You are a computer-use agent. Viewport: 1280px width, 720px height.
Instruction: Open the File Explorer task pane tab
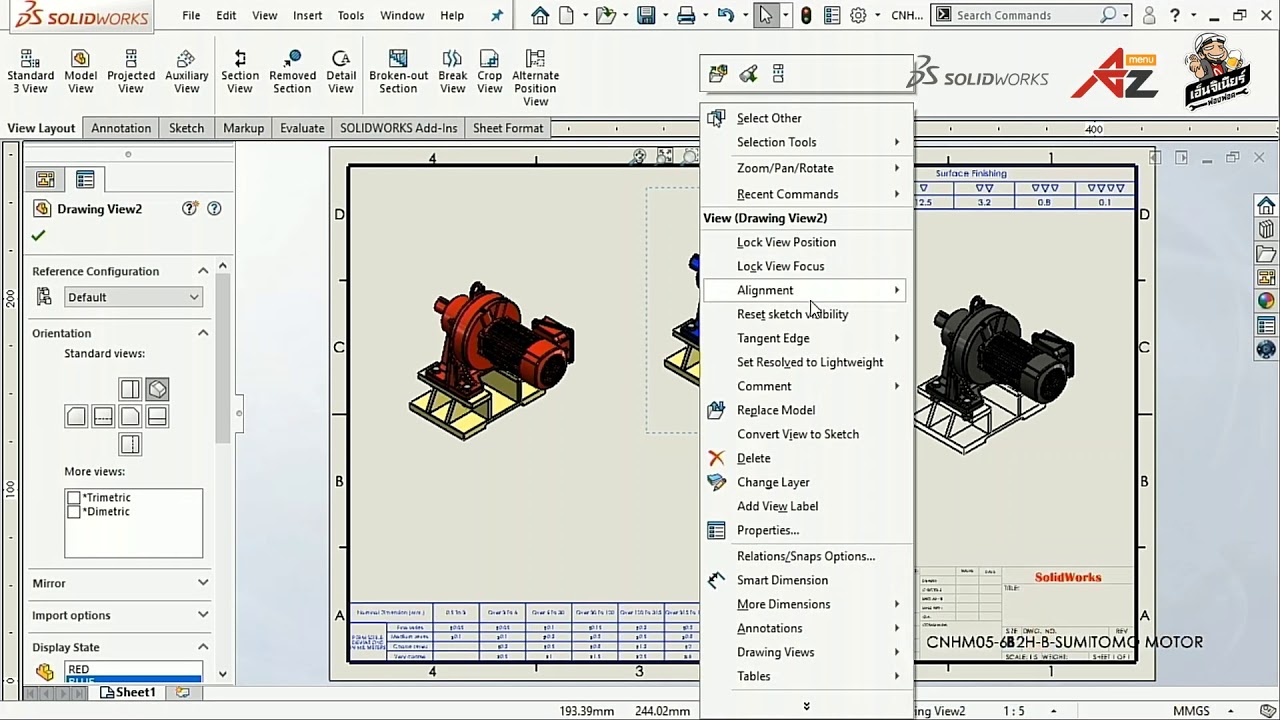[x=1266, y=254]
